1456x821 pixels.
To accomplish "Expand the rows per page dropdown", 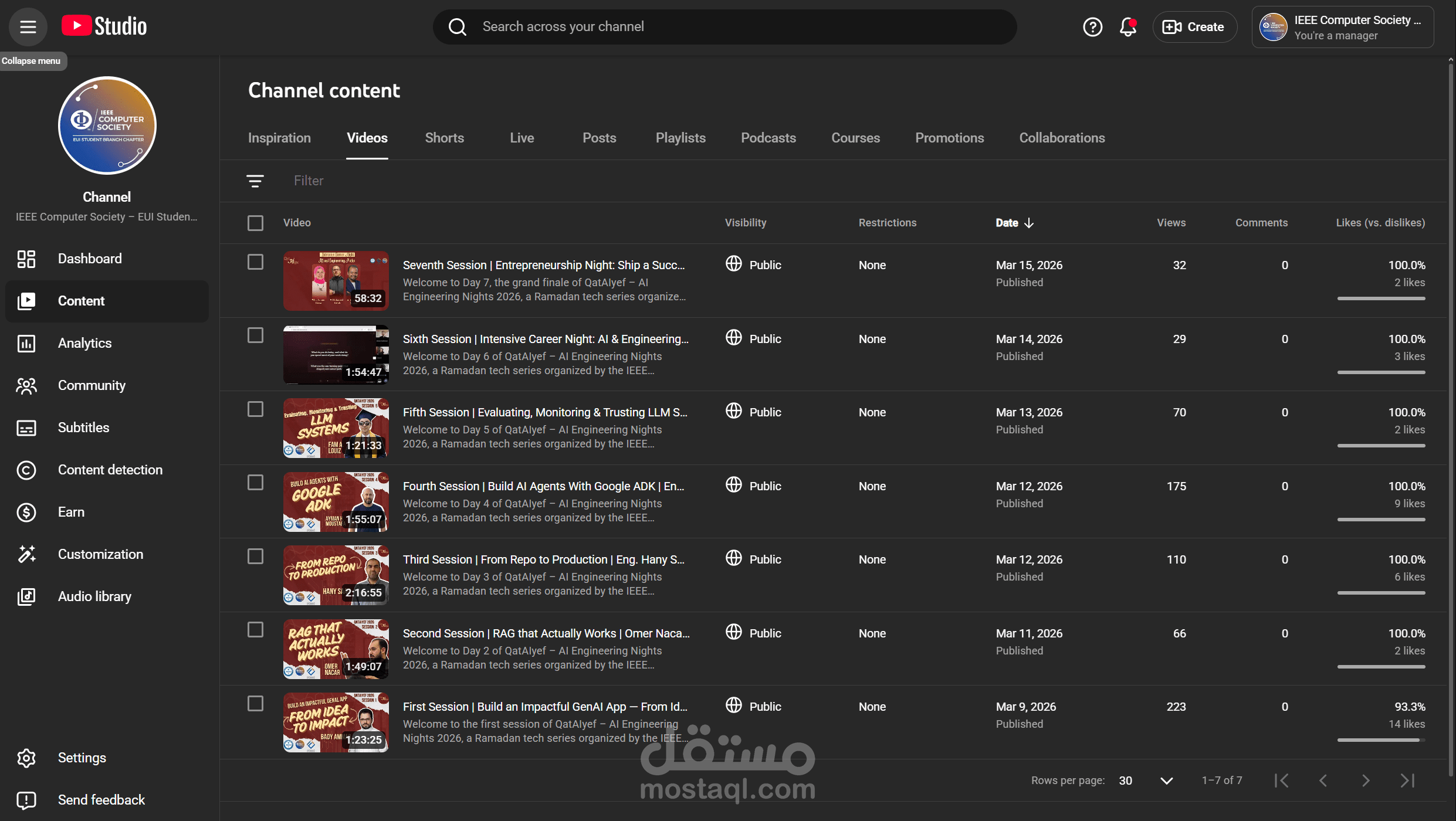I will [1166, 781].
